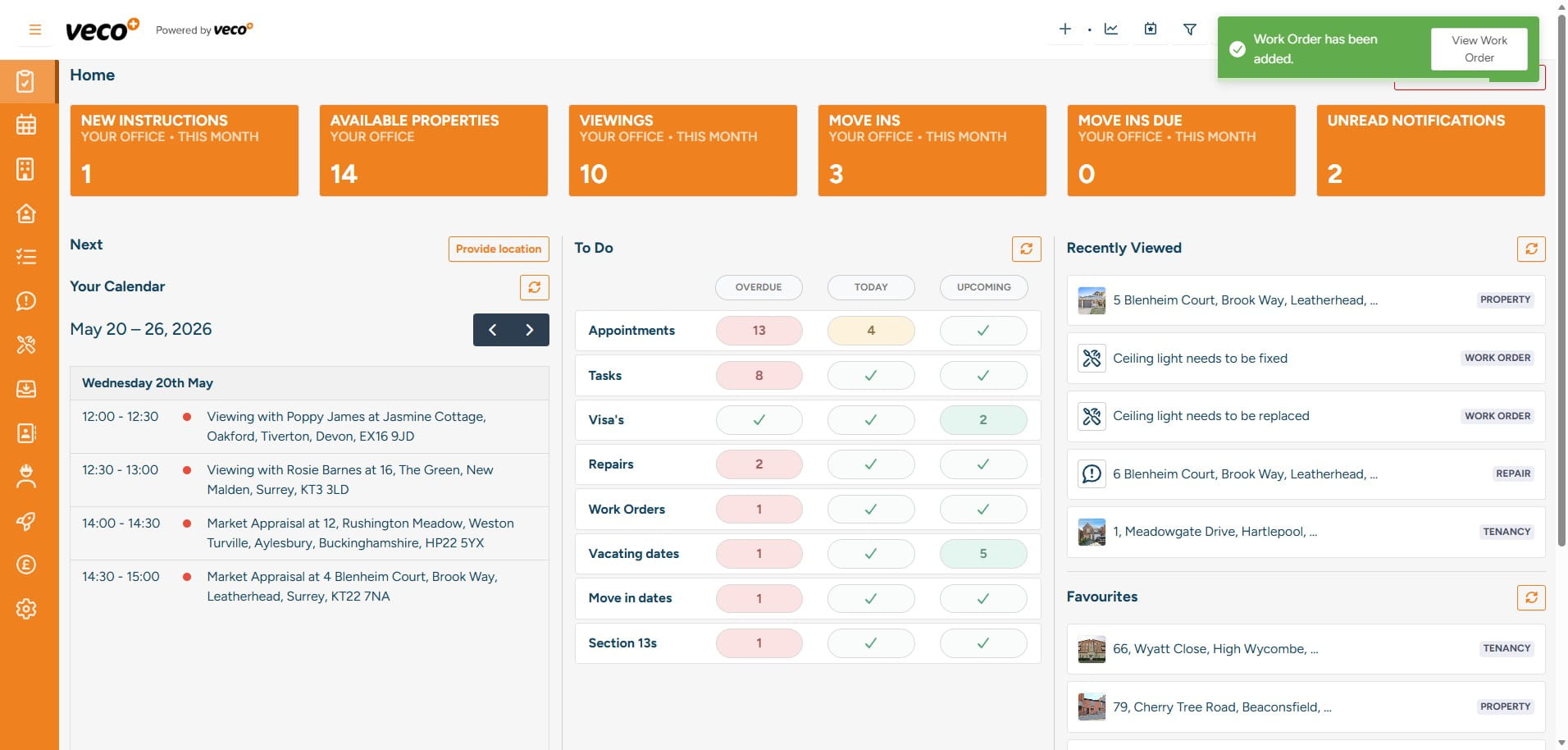Click the plus add-new icon

(x=1064, y=30)
